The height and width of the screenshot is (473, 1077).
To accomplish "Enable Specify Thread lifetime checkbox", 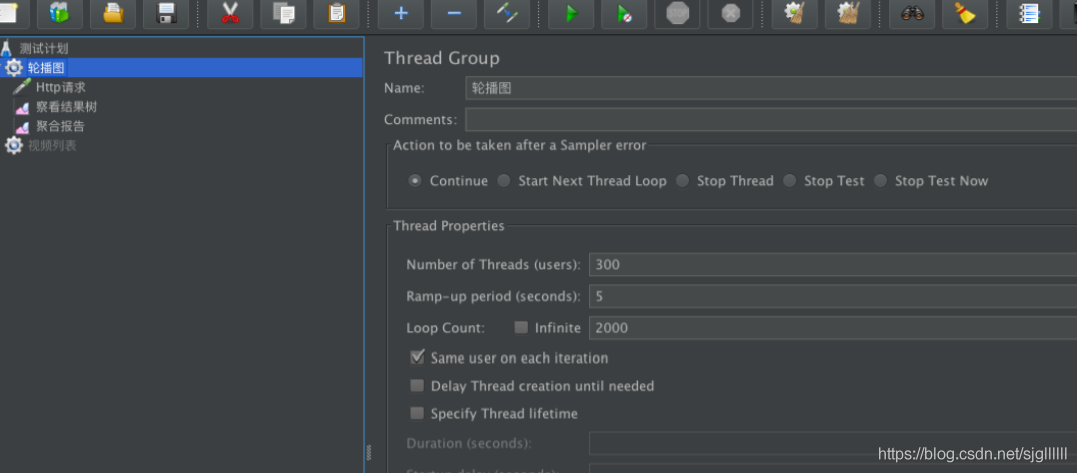I will (417, 413).
